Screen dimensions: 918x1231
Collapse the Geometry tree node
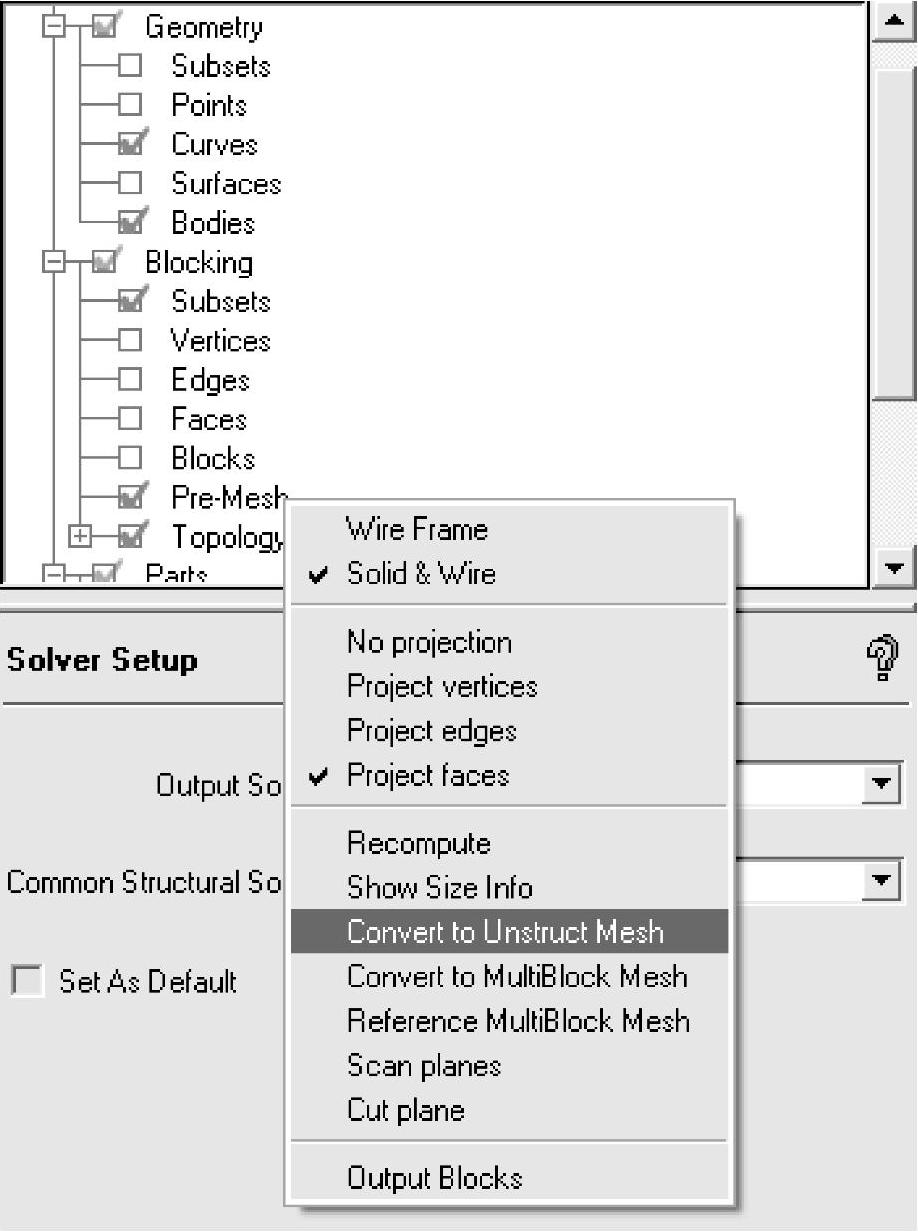pos(54,28)
